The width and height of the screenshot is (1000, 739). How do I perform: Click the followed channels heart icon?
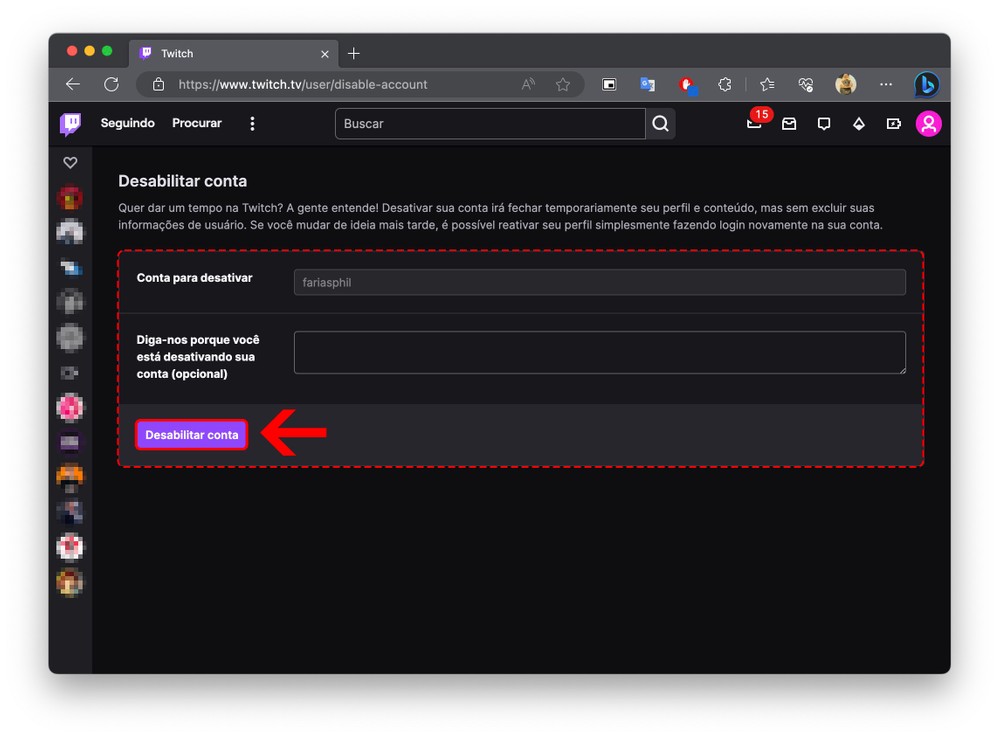pyautogui.click(x=70, y=163)
